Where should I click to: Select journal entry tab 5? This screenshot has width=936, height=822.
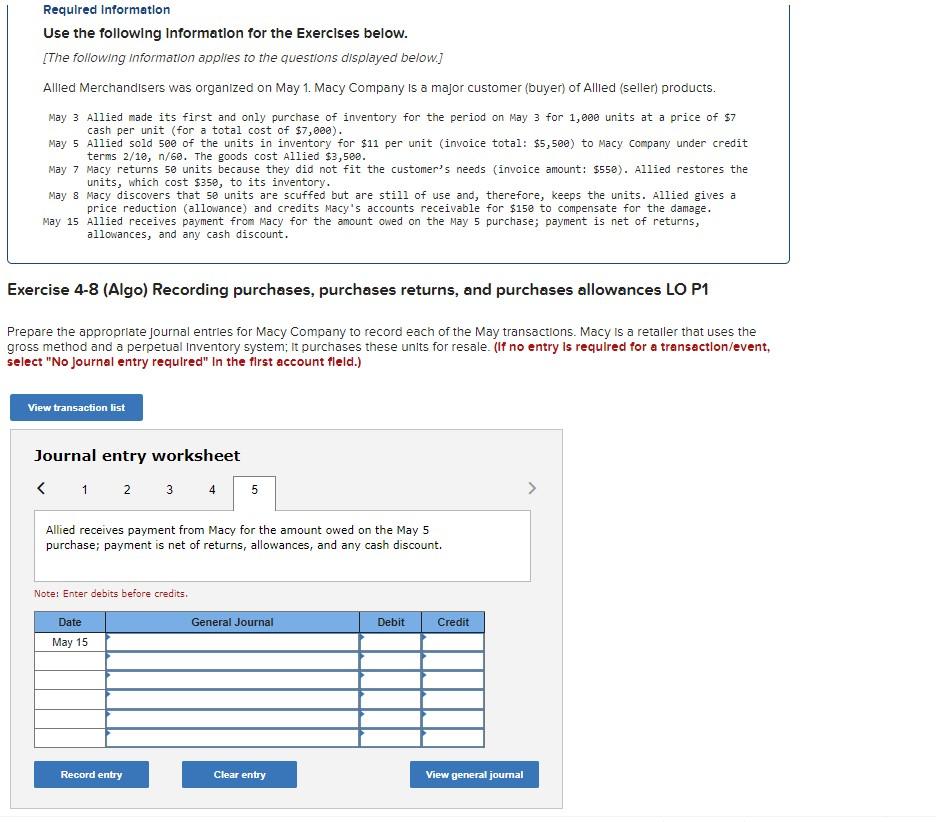click(x=254, y=492)
